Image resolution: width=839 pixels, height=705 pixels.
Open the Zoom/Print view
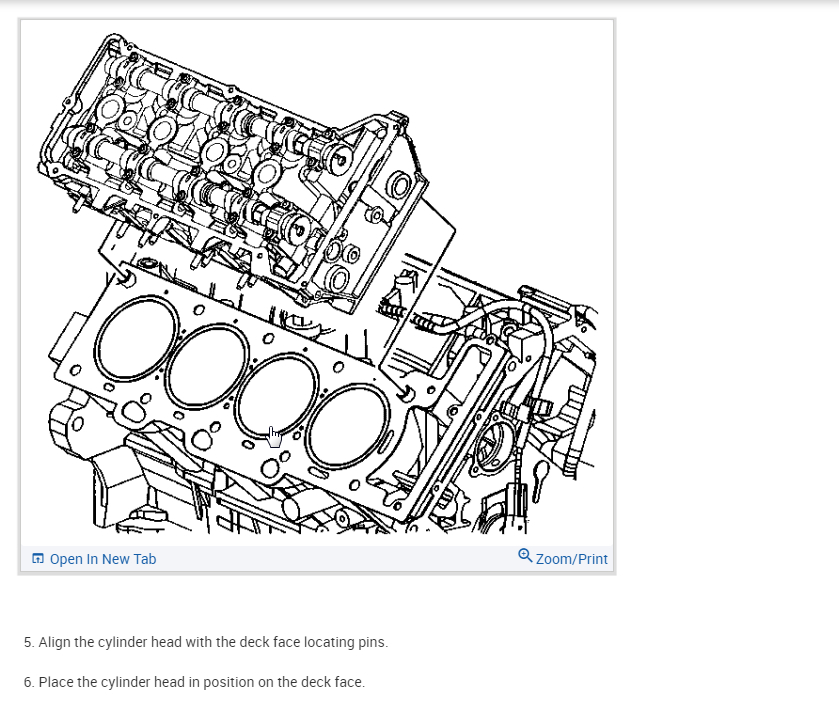point(570,558)
